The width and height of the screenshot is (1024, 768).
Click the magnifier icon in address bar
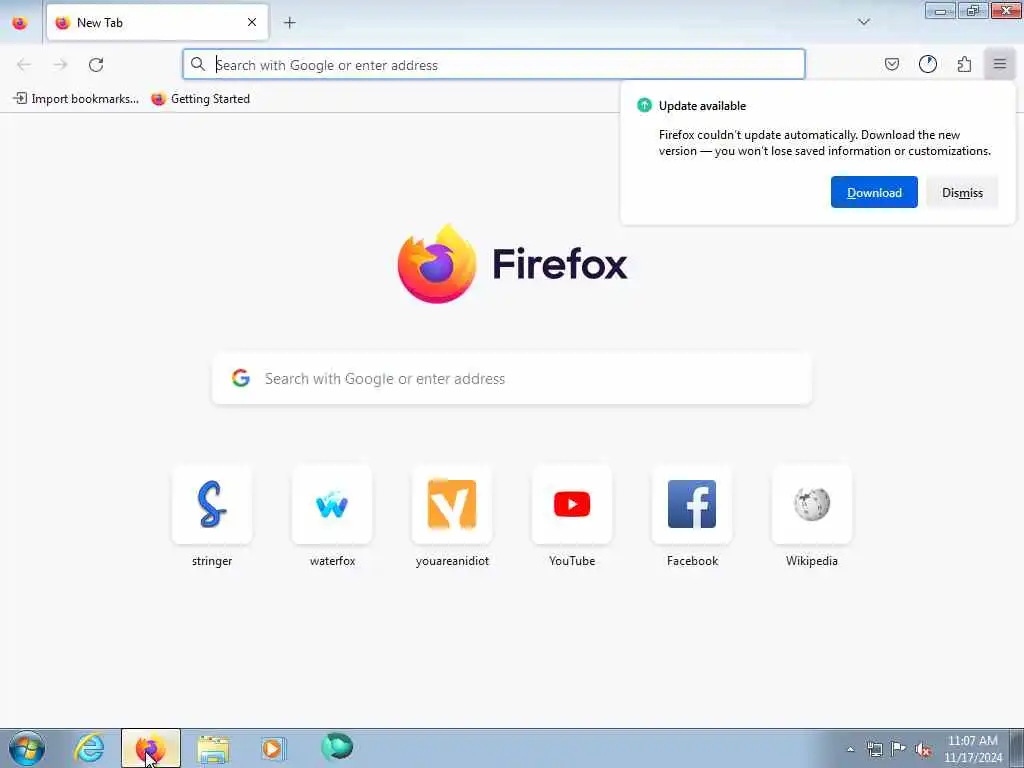197,64
